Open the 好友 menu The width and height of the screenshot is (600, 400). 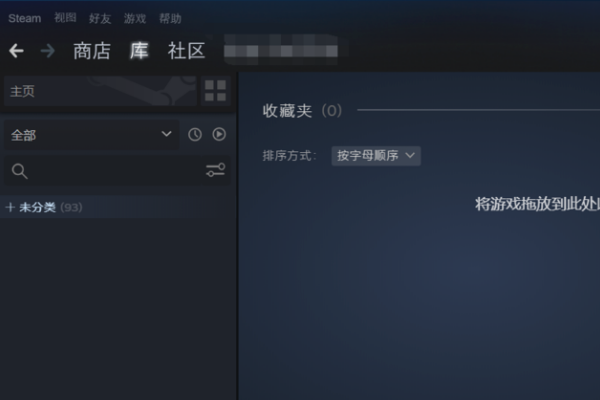[x=100, y=18]
